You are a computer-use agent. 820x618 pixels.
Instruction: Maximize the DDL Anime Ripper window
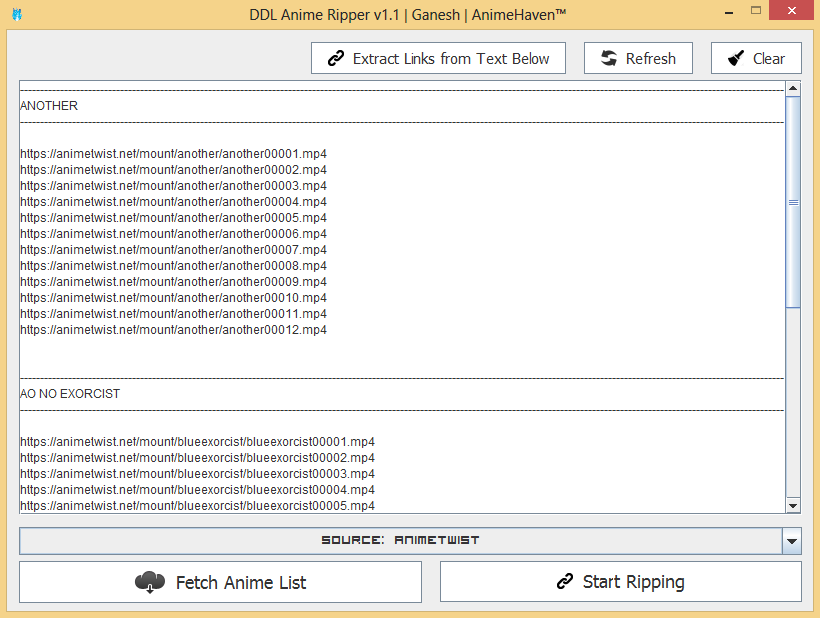click(x=756, y=10)
